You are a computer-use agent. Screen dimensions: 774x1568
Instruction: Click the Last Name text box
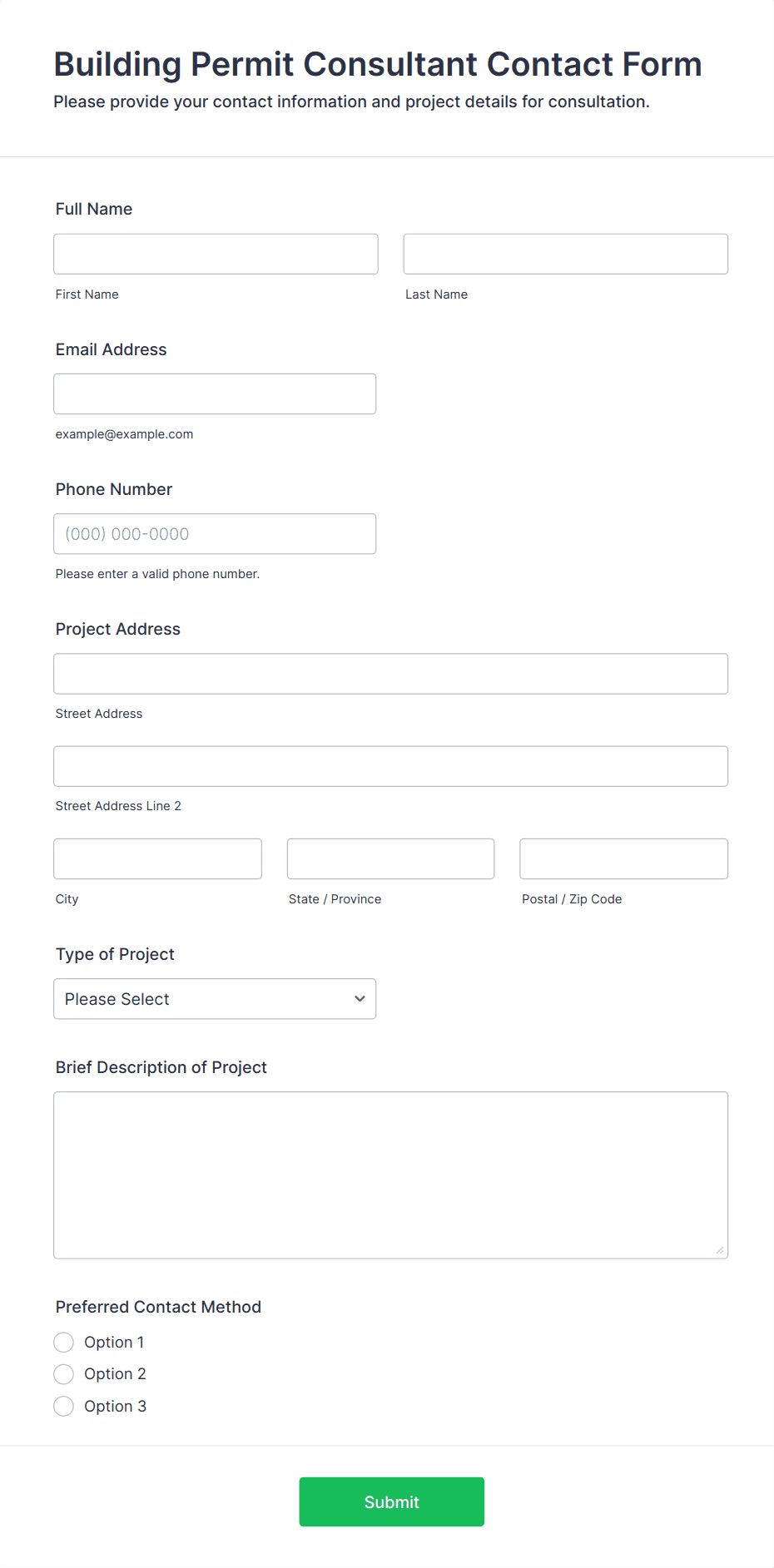coord(565,254)
